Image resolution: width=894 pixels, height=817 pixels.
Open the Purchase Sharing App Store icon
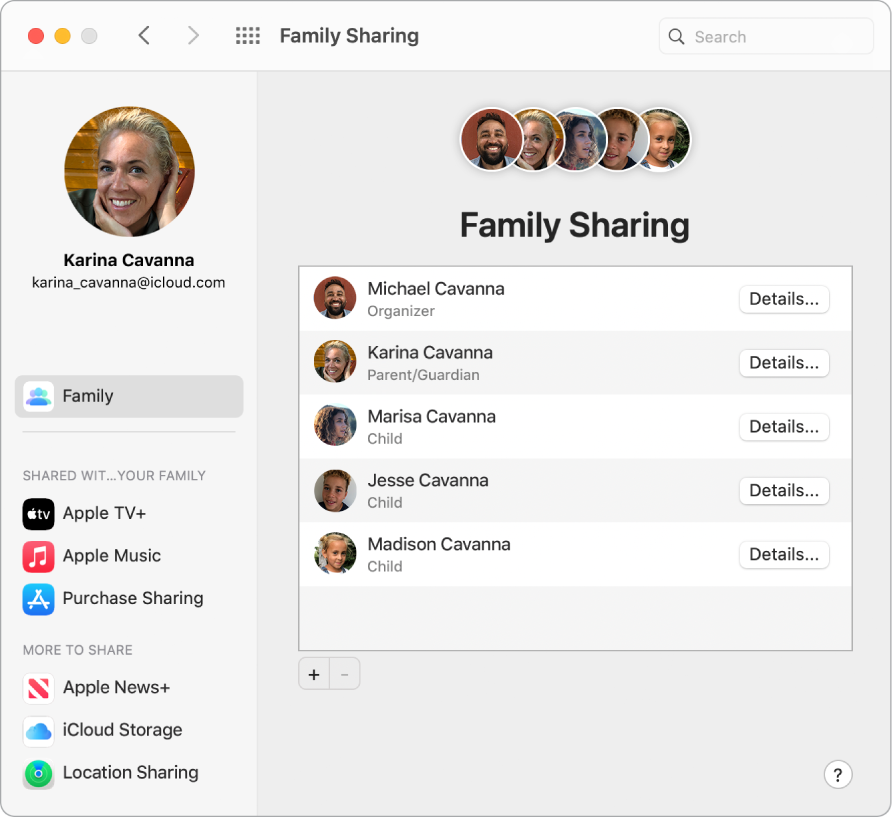click(x=38, y=599)
